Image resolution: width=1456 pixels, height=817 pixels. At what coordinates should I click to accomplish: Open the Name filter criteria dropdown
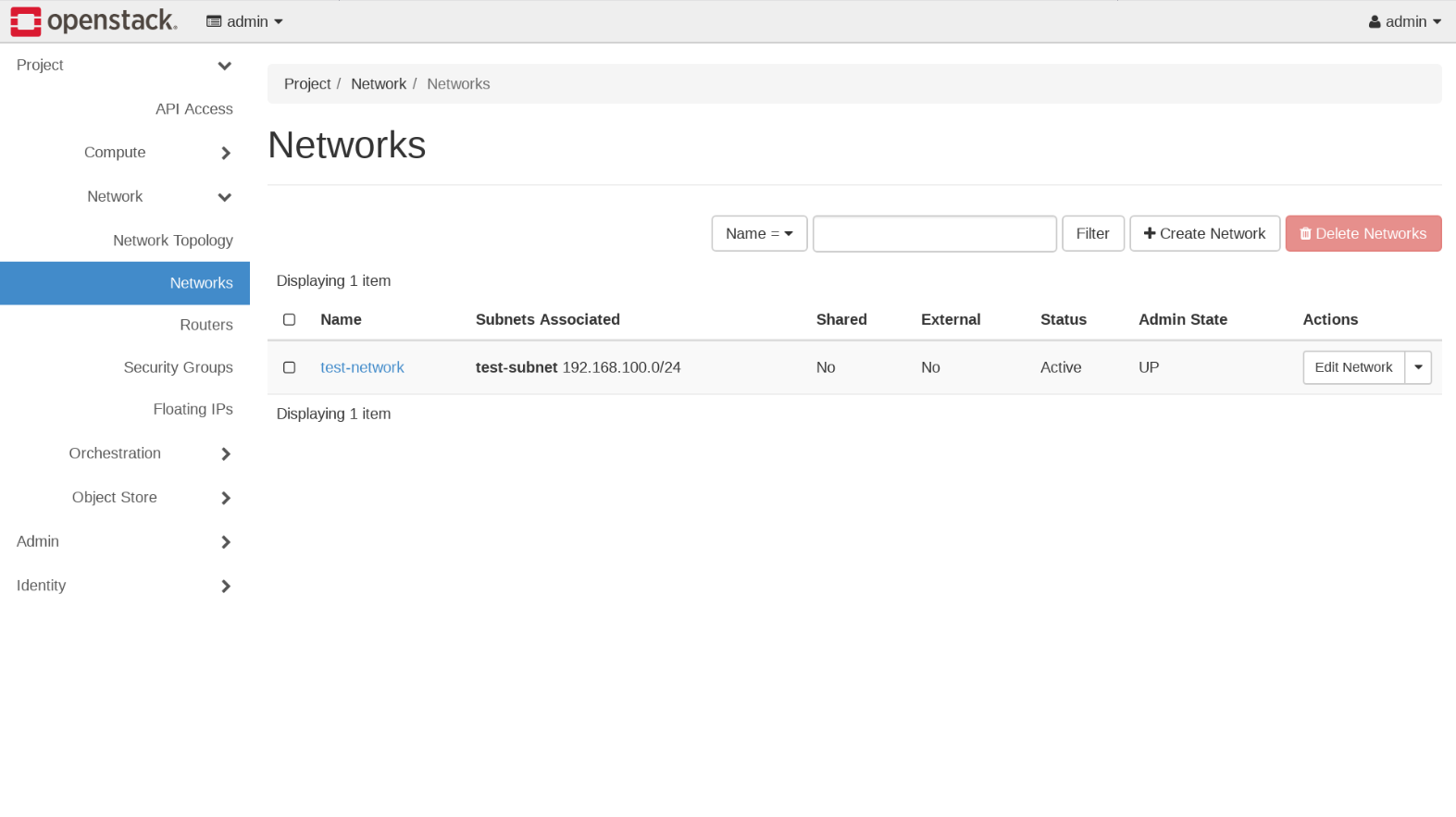[759, 234]
